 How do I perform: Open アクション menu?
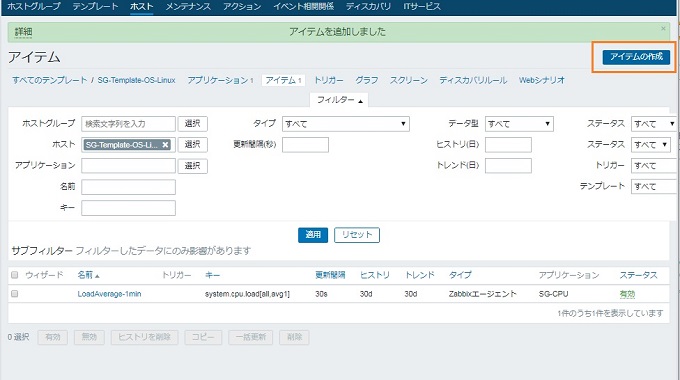242,7
